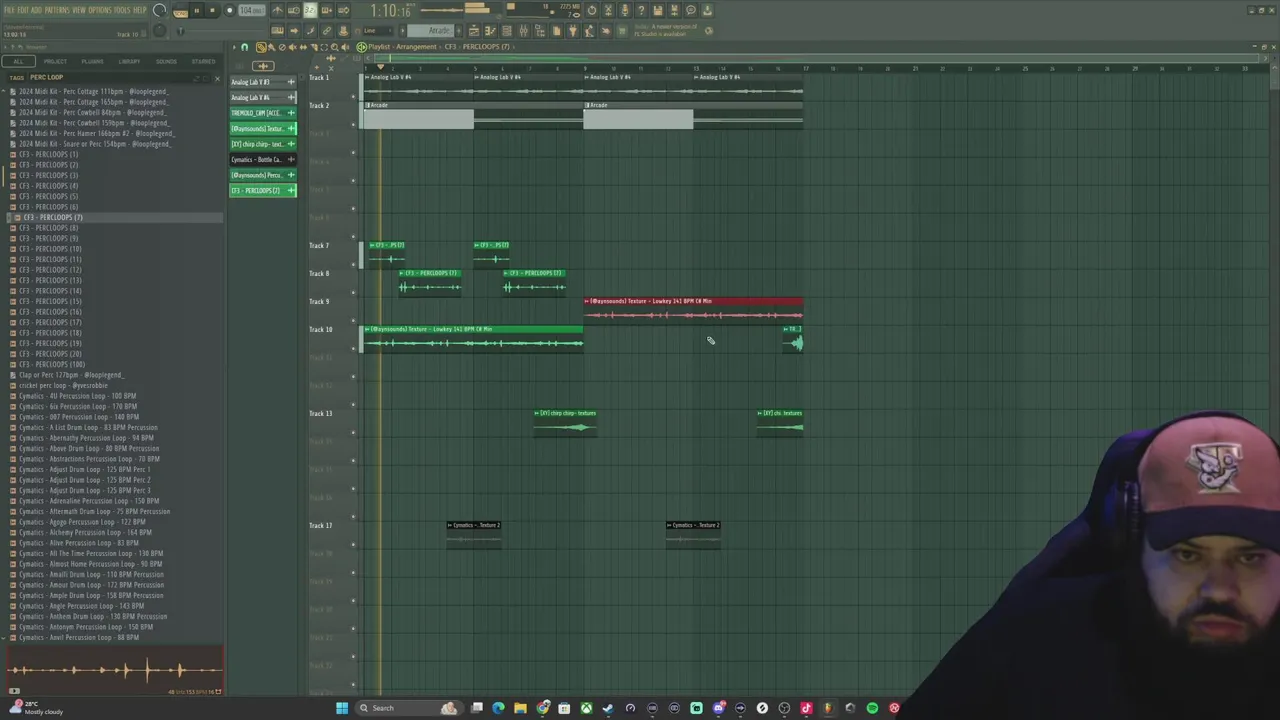Select 2024 Midi Kit - Perc Cowbell 84bpm
This screenshot has height=720, width=1280.
93,112
